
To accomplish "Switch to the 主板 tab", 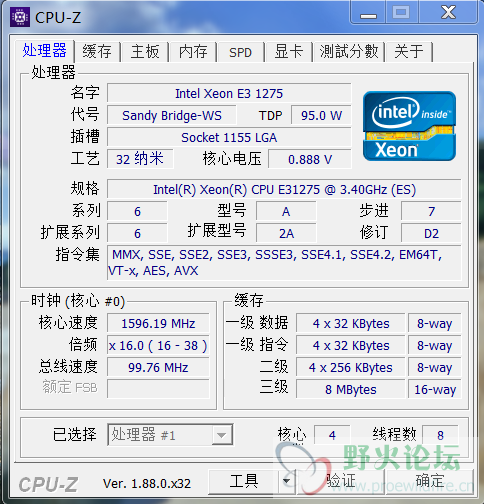I will point(145,52).
